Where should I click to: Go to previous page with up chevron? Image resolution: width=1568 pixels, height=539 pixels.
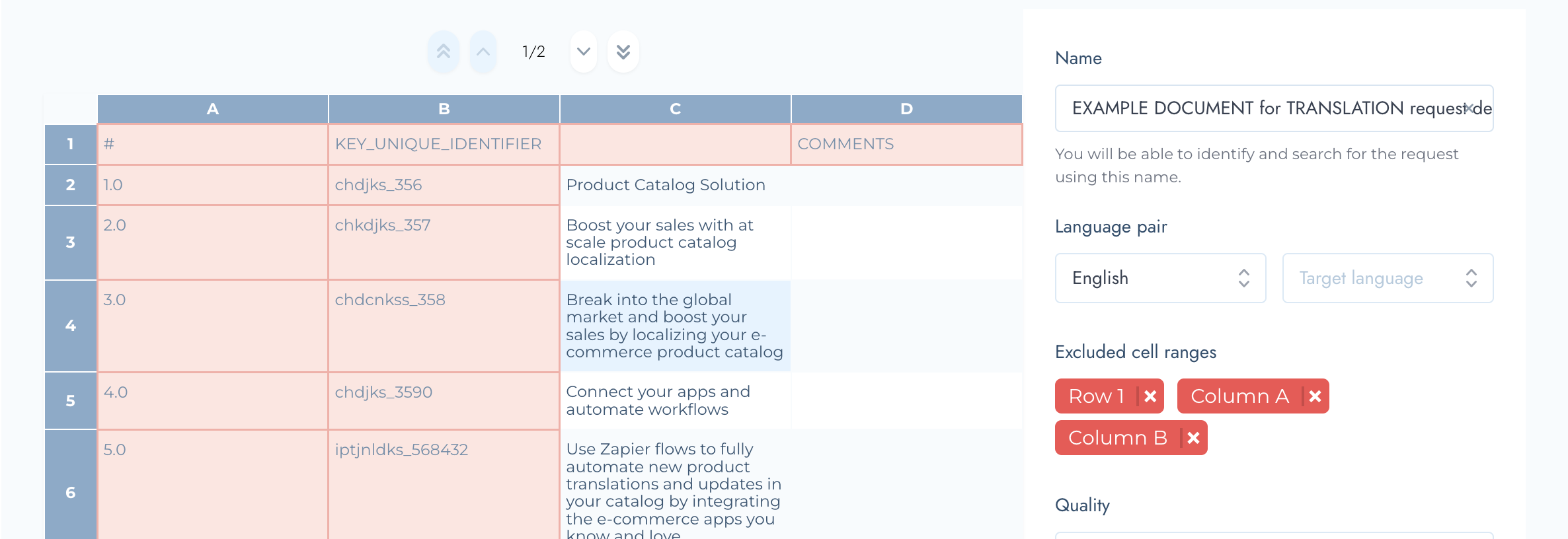point(483,52)
